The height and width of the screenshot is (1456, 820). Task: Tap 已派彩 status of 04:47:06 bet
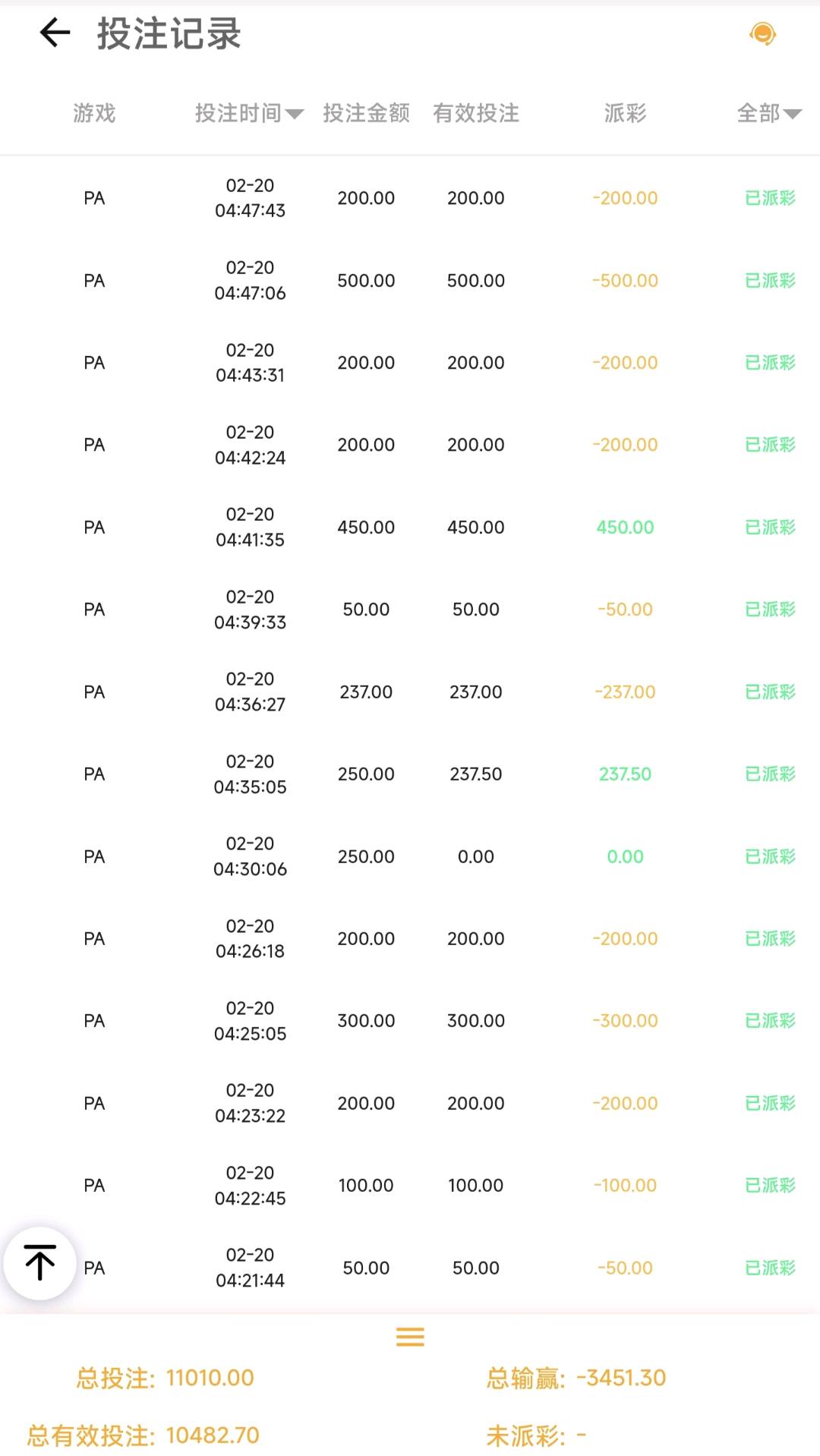770,281
